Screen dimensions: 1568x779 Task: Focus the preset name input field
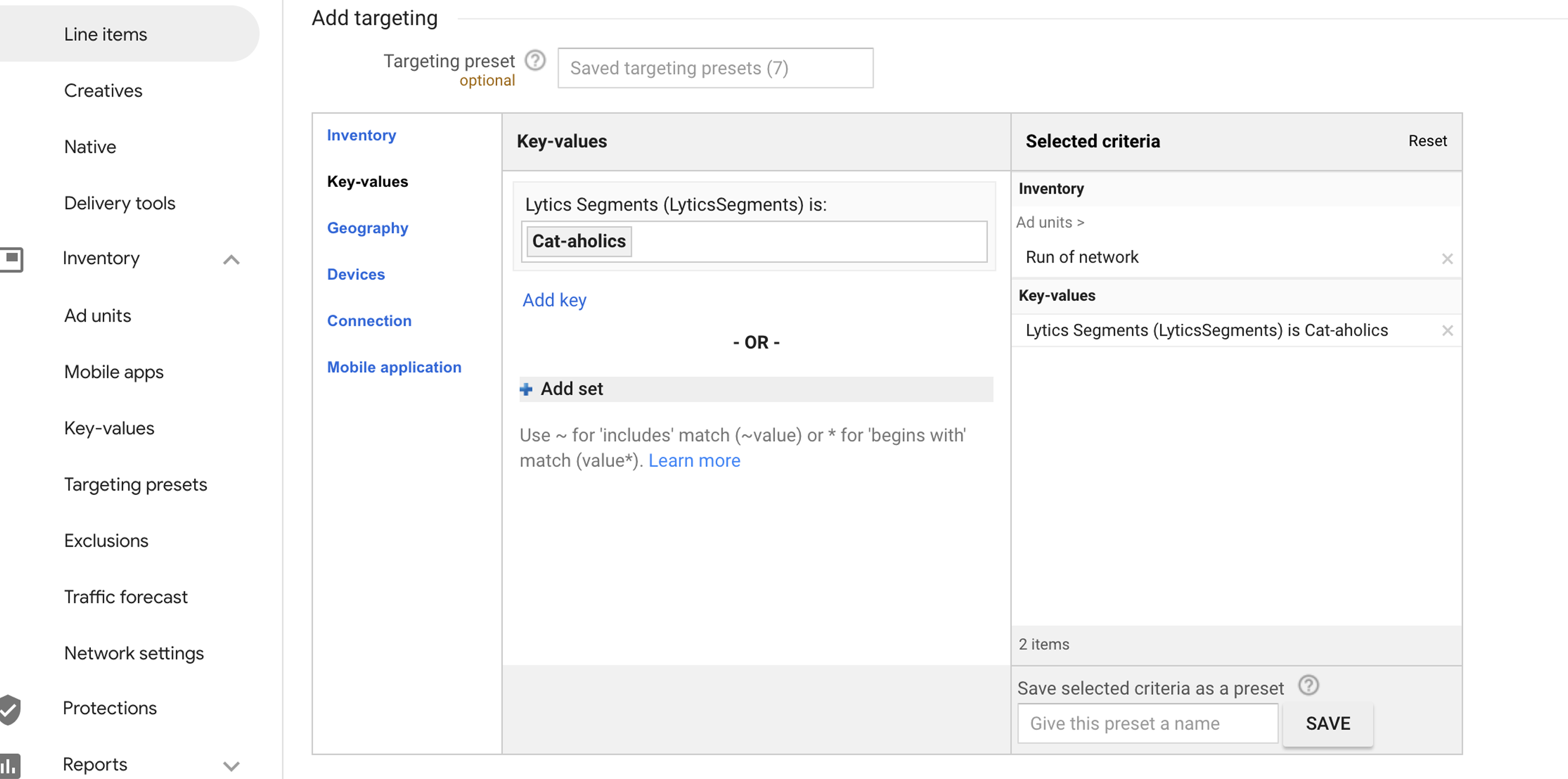[x=1148, y=723]
